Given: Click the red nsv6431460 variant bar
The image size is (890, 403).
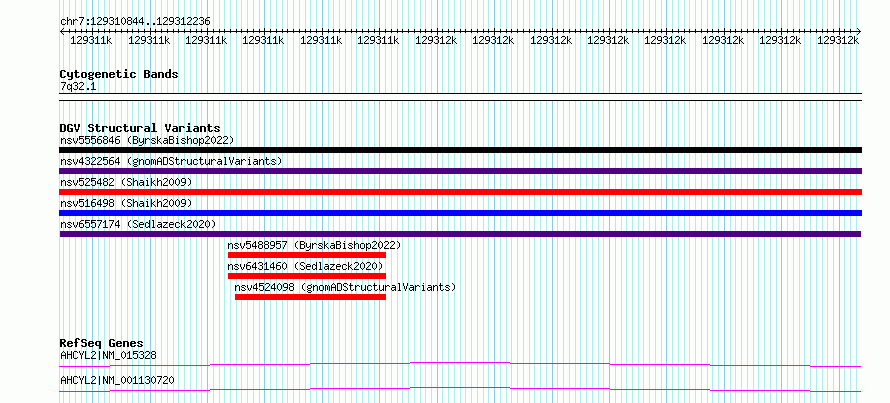Looking at the screenshot, I should (x=307, y=276).
